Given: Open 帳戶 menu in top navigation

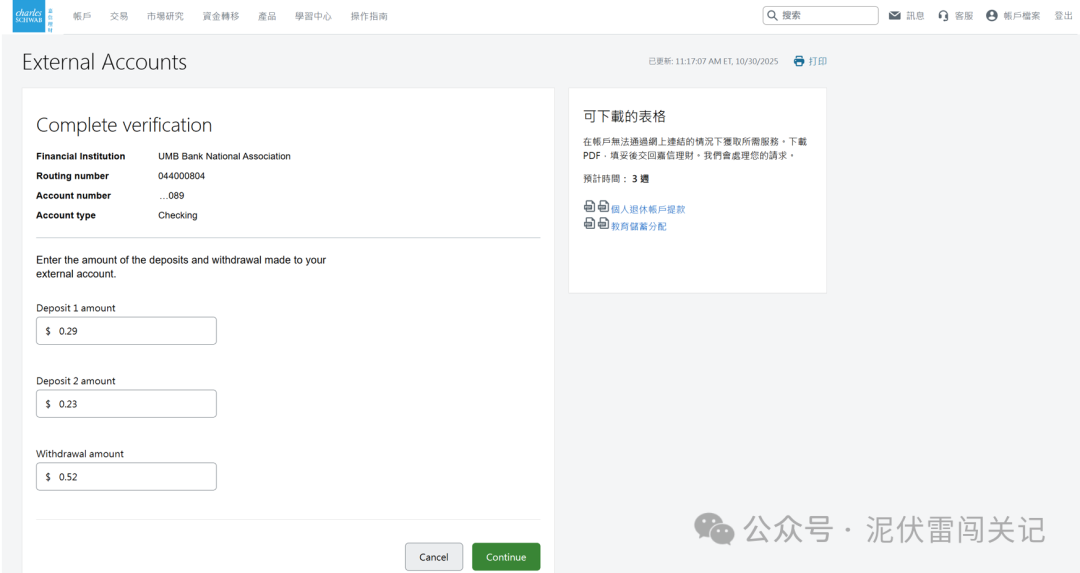Looking at the screenshot, I should pos(82,16).
